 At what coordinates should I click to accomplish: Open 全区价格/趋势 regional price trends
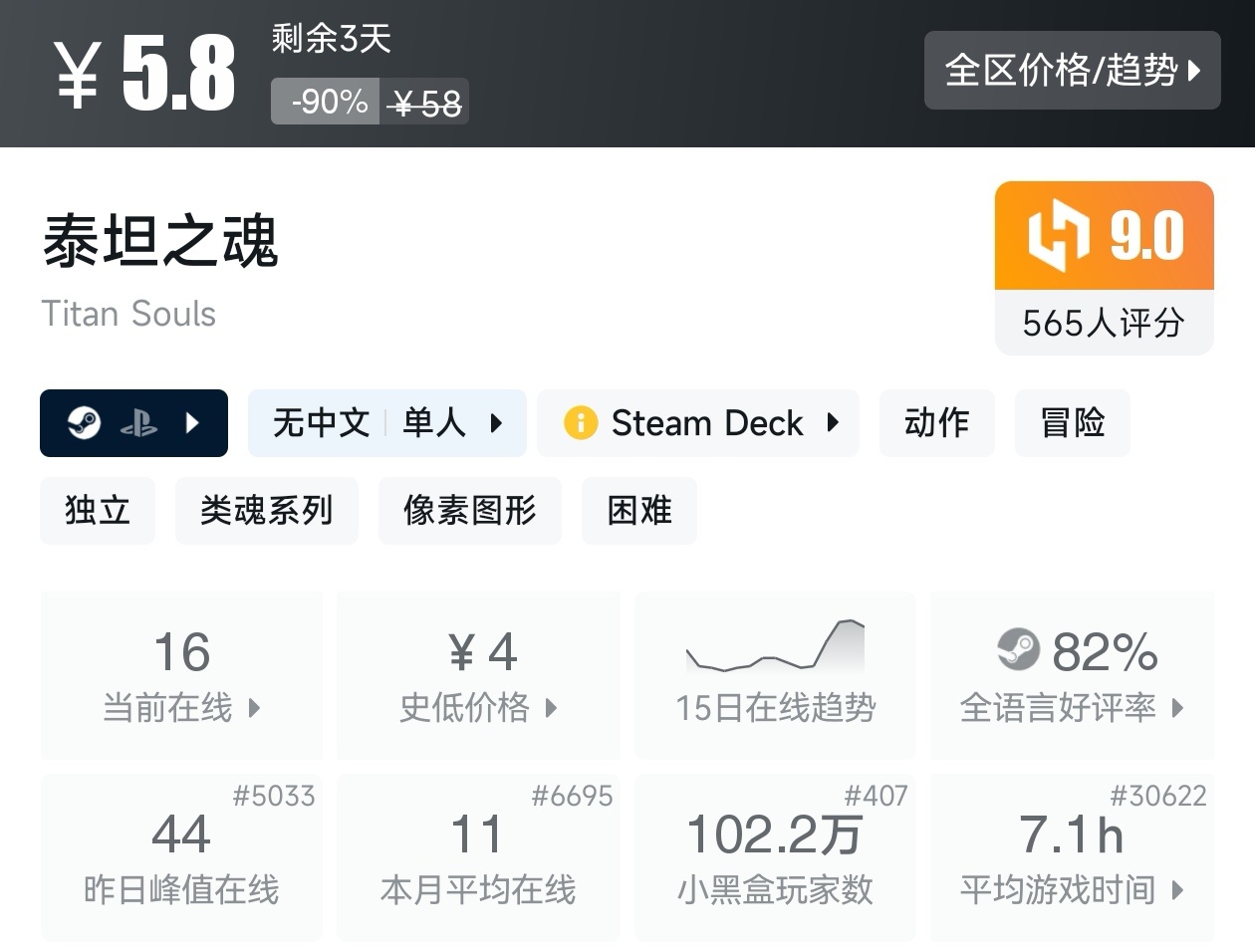1072,70
